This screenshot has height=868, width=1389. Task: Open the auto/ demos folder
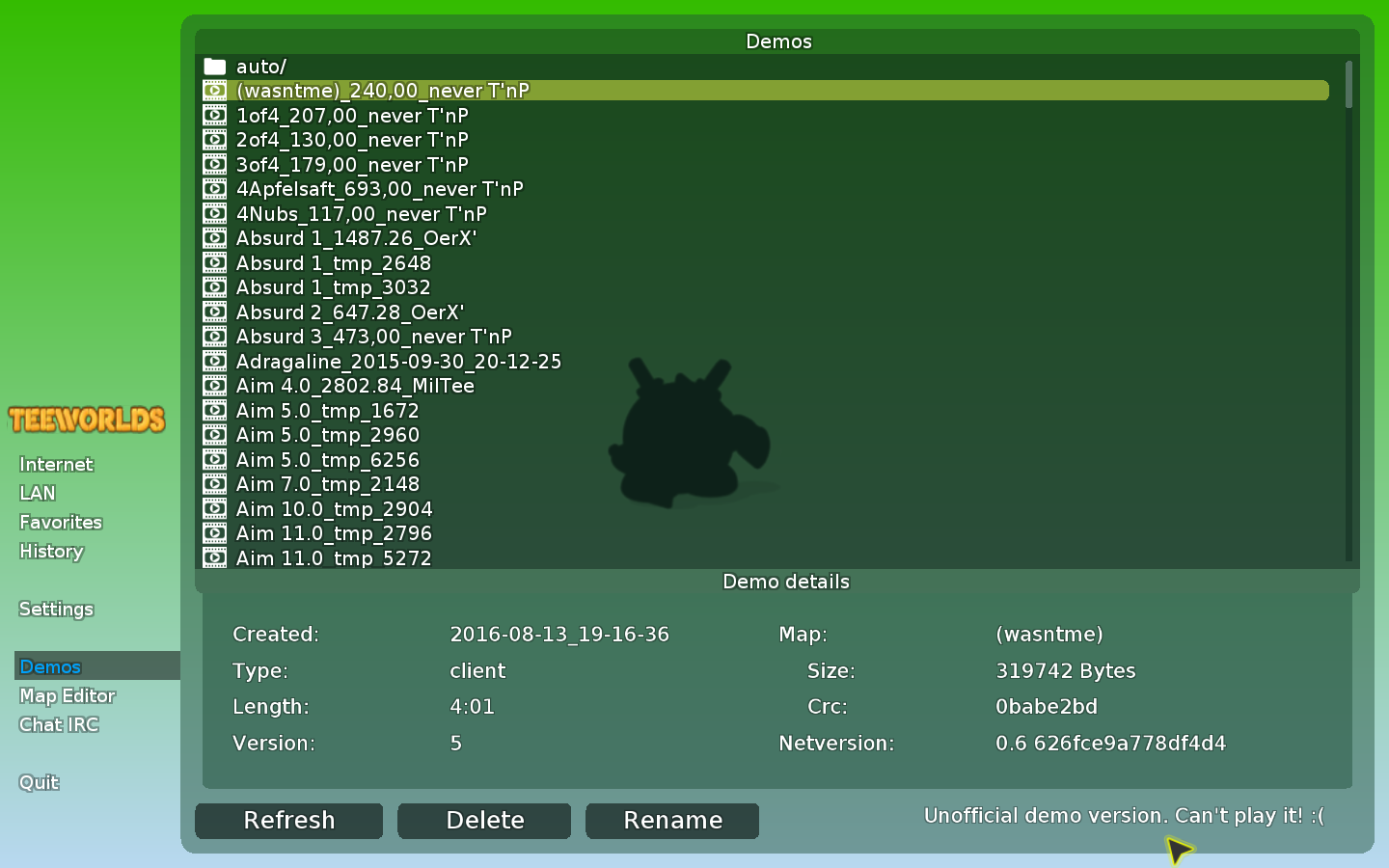[x=260, y=66]
